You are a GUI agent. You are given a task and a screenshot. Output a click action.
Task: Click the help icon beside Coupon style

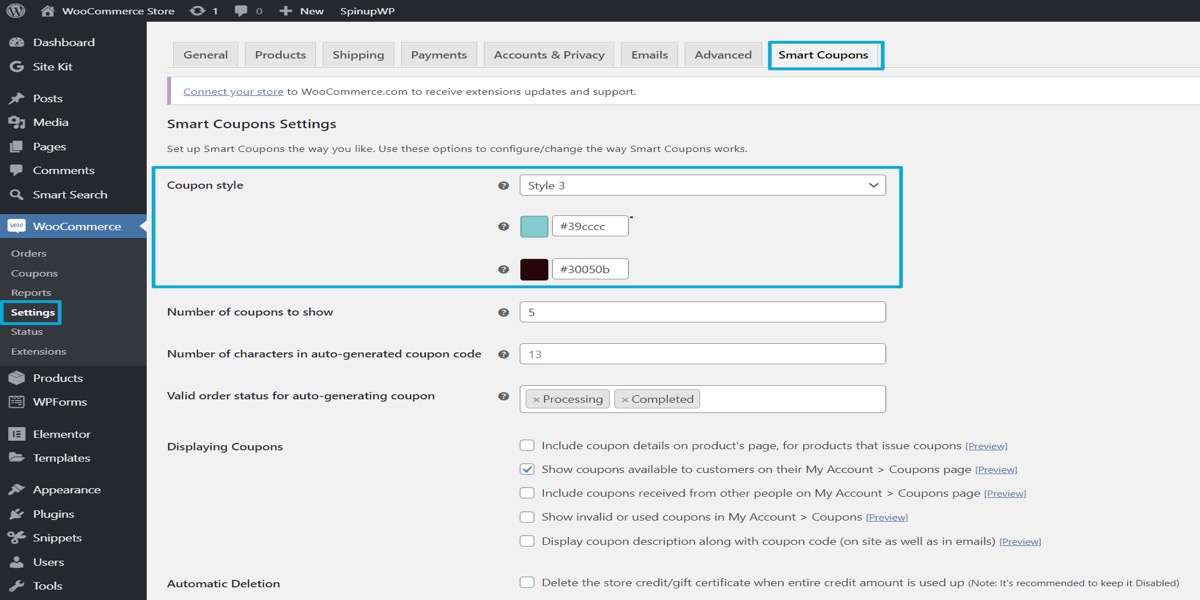503,186
